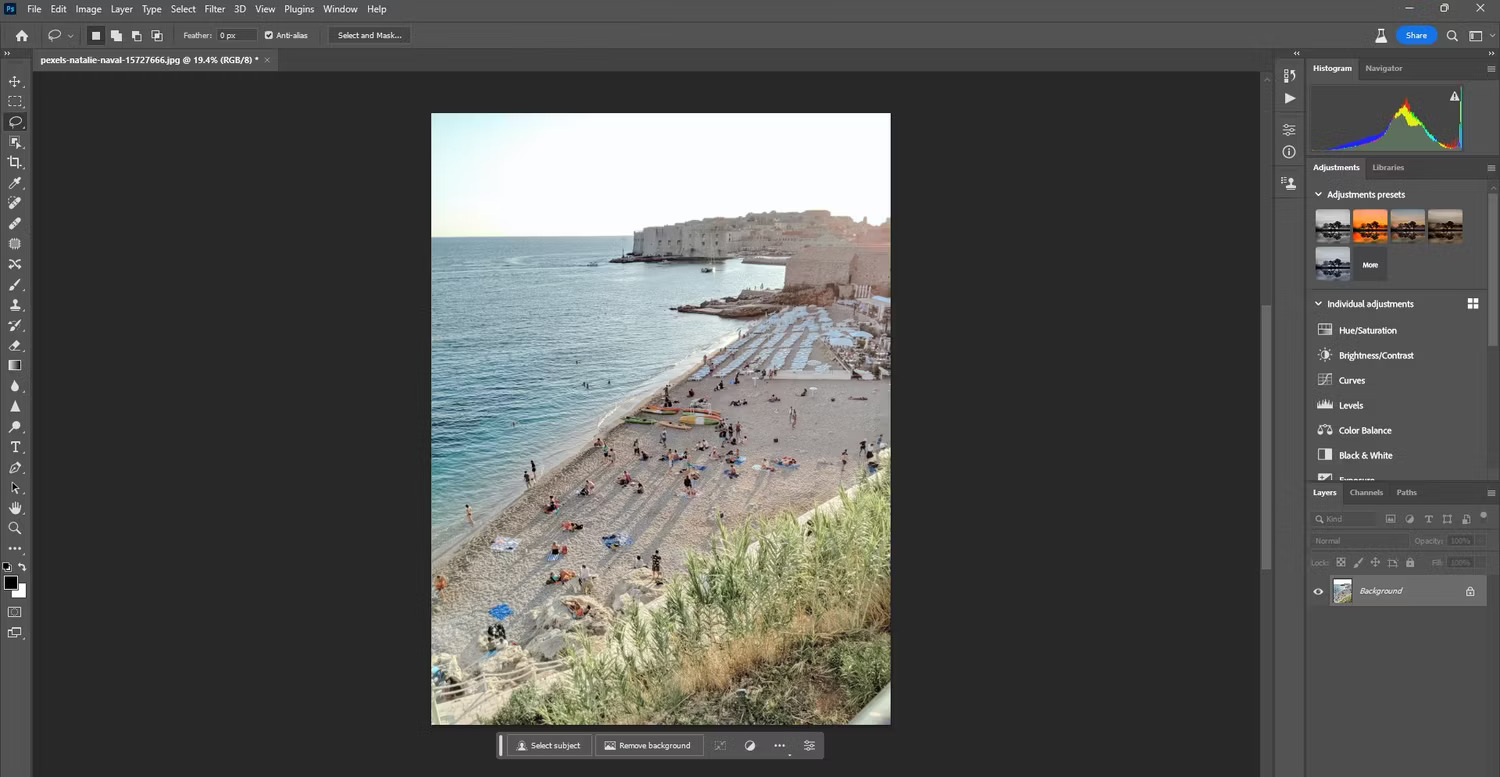Open the Filter menu
Screen dimensions: 1500x777
click(214, 9)
